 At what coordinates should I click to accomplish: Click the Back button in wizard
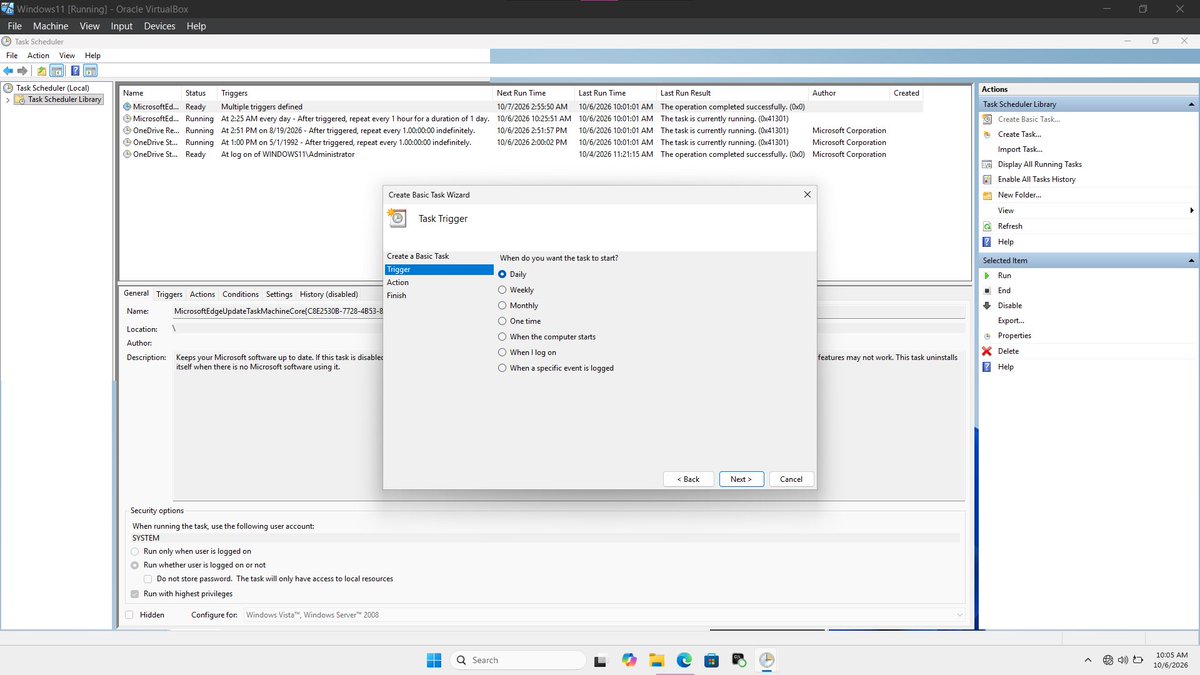(x=688, y=479)
